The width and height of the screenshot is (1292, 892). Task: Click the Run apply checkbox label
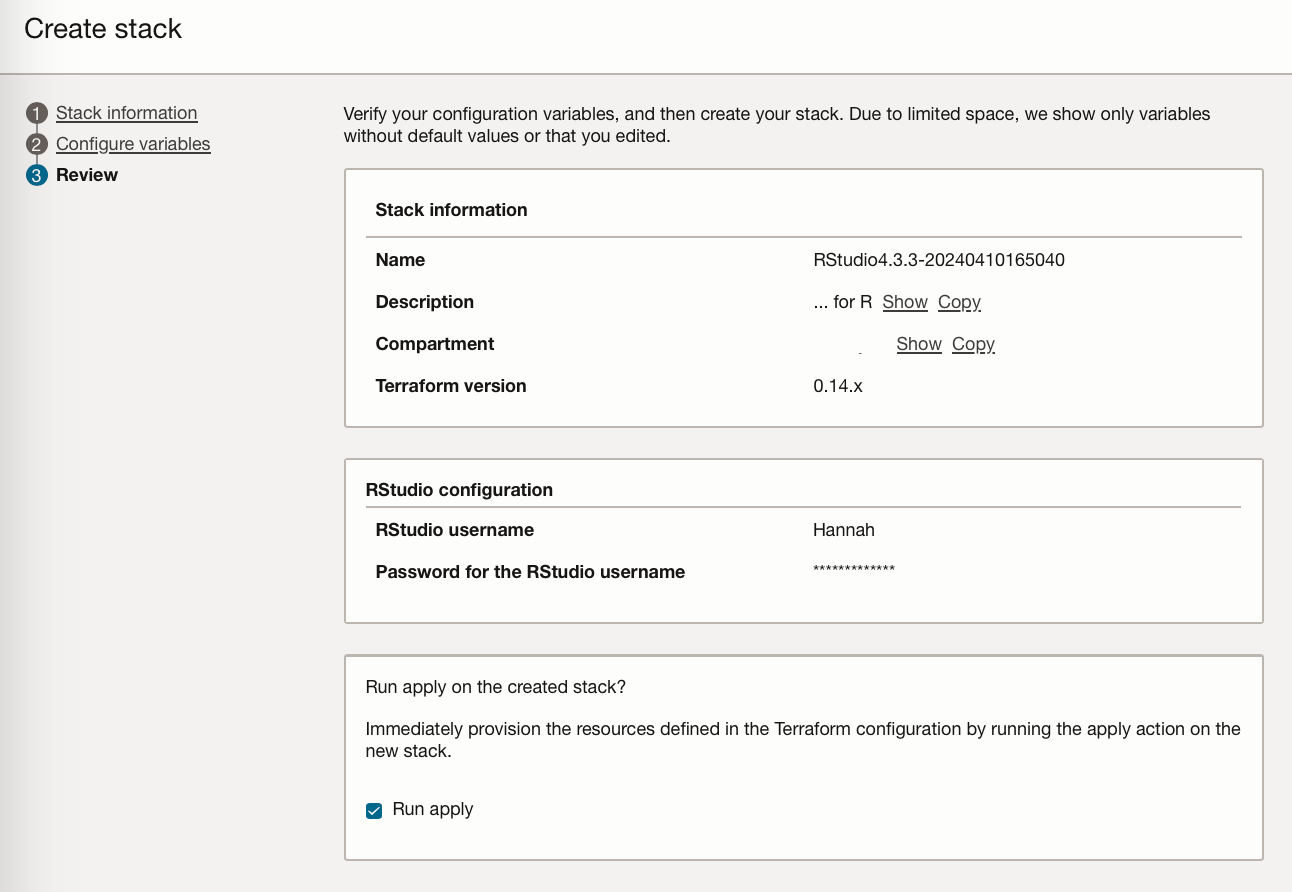(433, 809)
